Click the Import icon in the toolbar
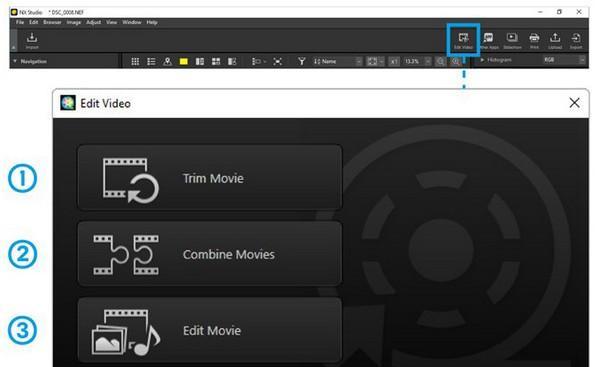This screenshot has height=367, width=600. pos(32,41)
